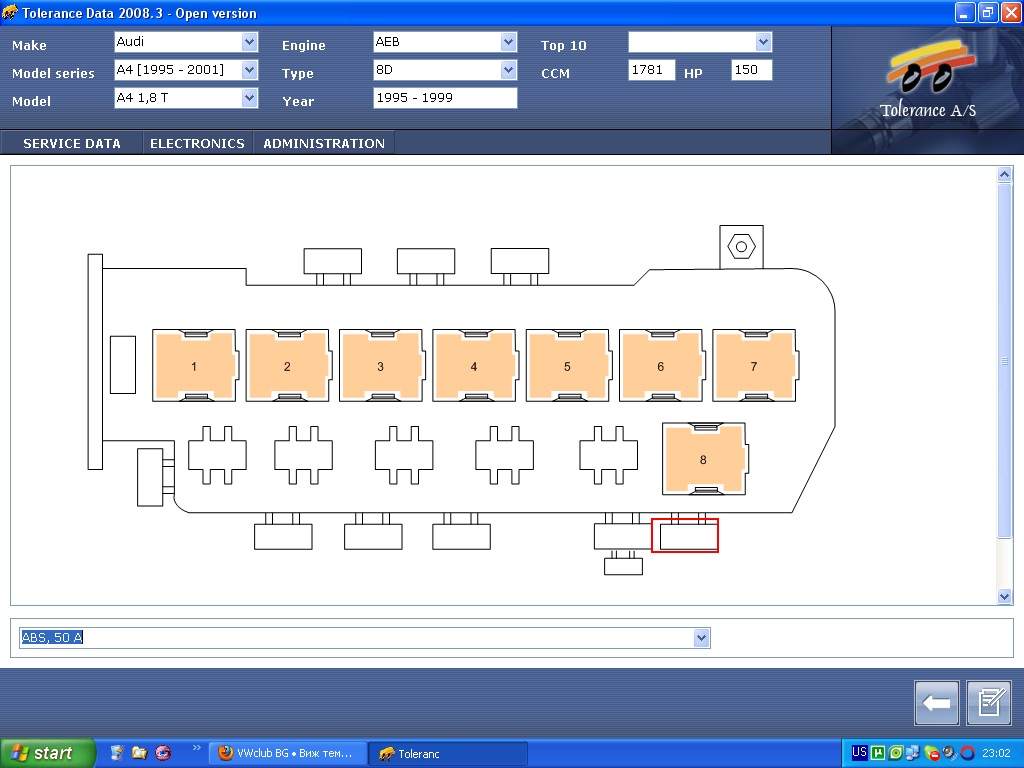
Task: Open the notes edit icon
Action: point(989,703)
